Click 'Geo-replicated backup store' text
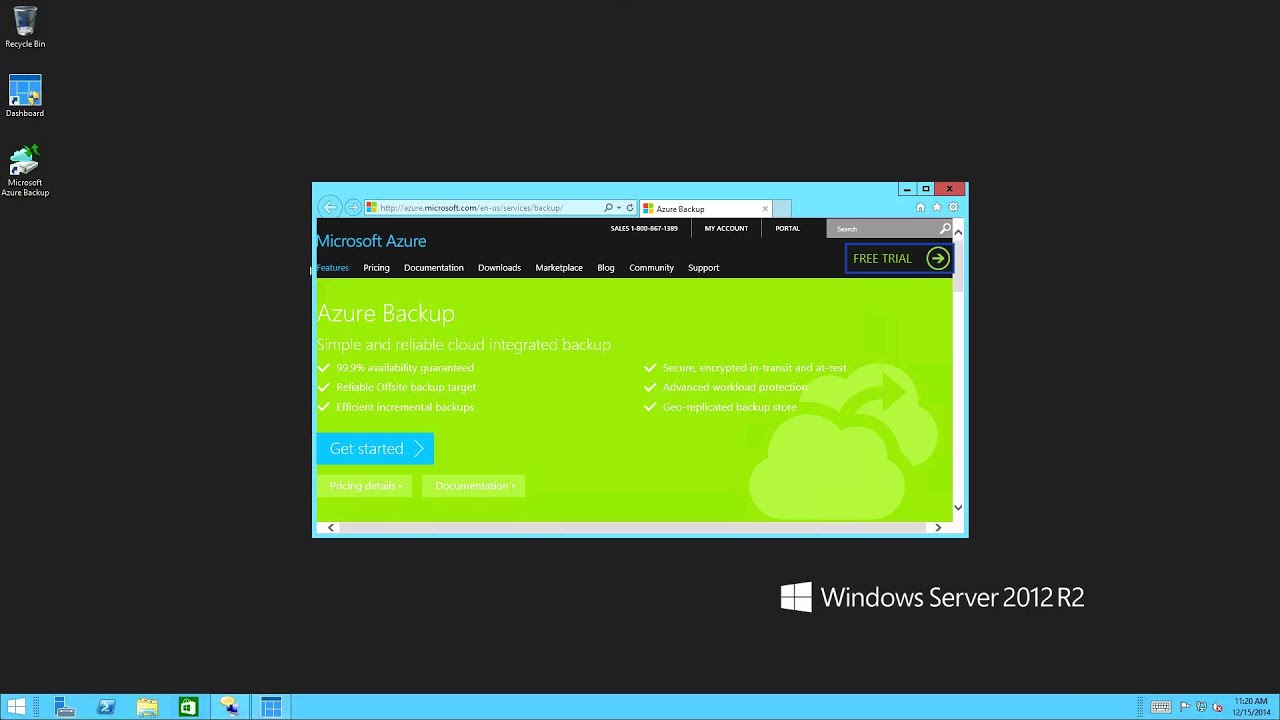Image resolution: width=1280 pixels, height=720 pixels. [x=730, y=407]
